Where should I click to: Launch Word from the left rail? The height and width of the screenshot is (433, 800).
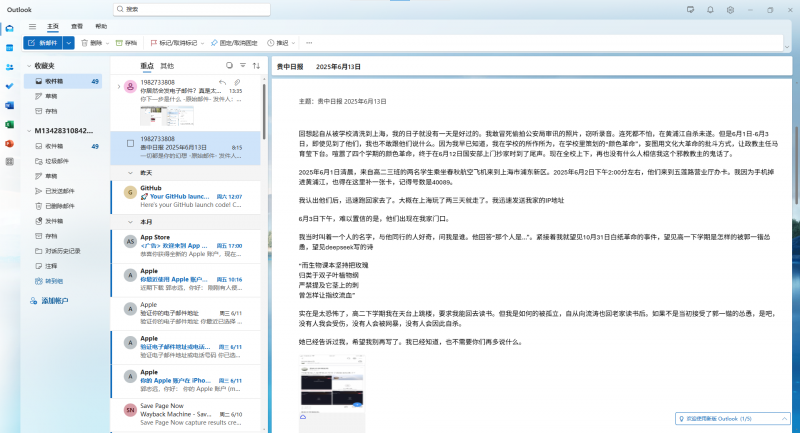(x=9, y=106)
